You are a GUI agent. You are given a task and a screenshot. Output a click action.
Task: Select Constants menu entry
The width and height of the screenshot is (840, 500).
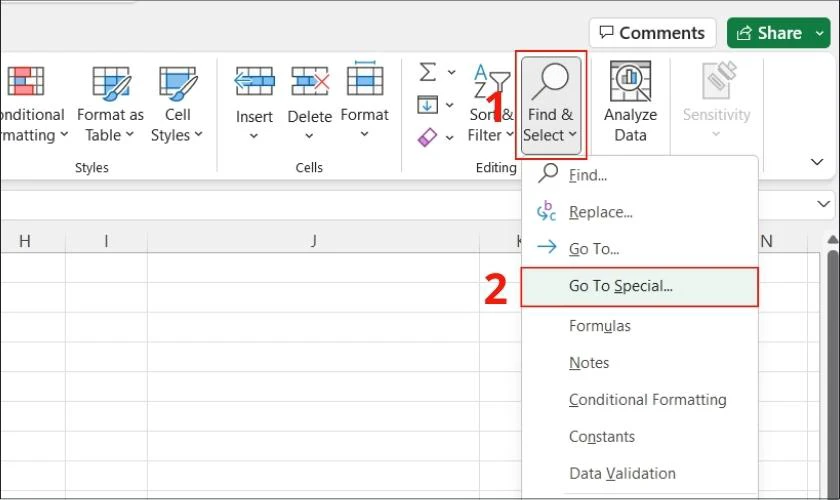tap(640, 437)
